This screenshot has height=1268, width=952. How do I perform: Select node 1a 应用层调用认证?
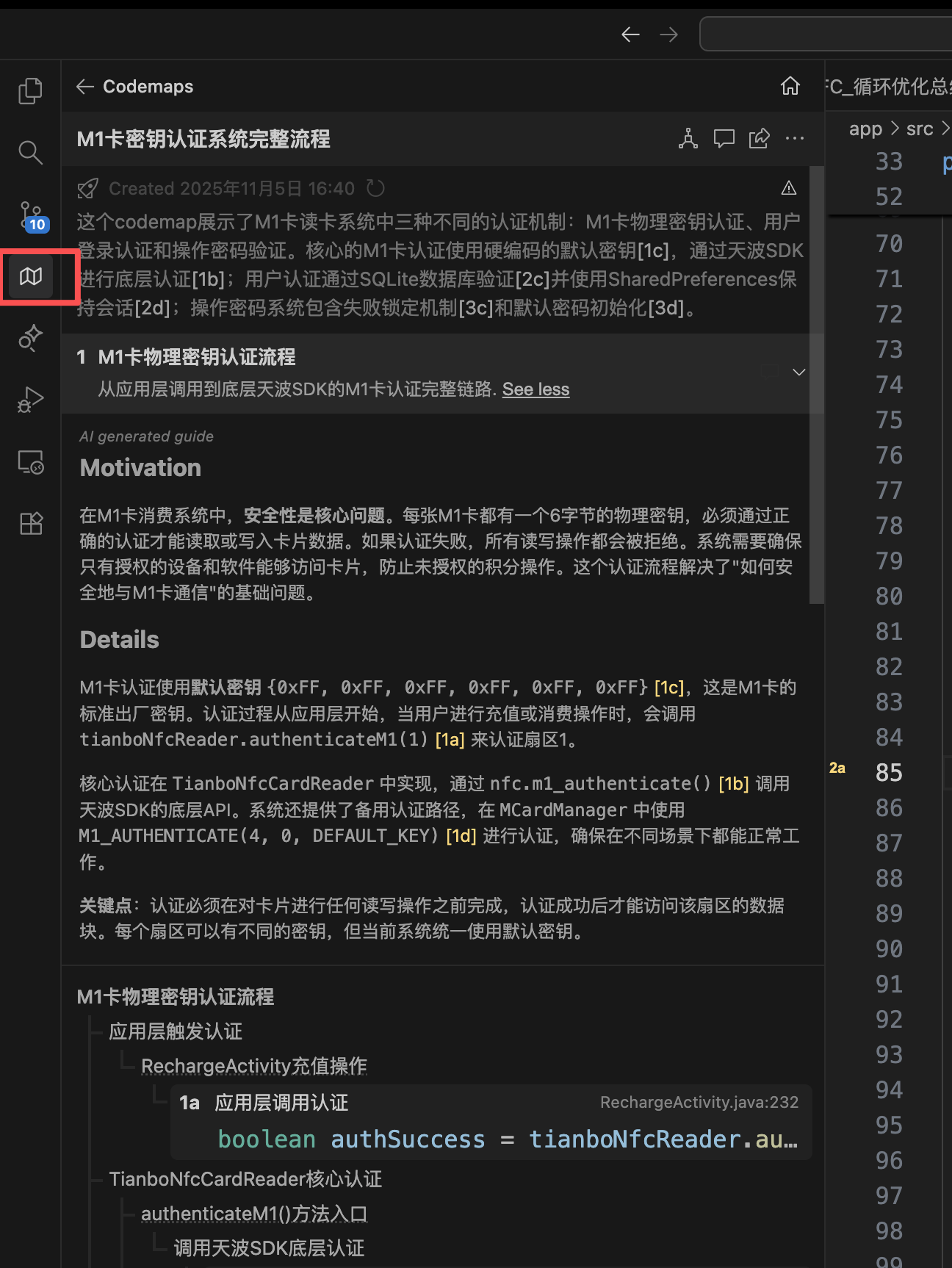point(491,1122)
